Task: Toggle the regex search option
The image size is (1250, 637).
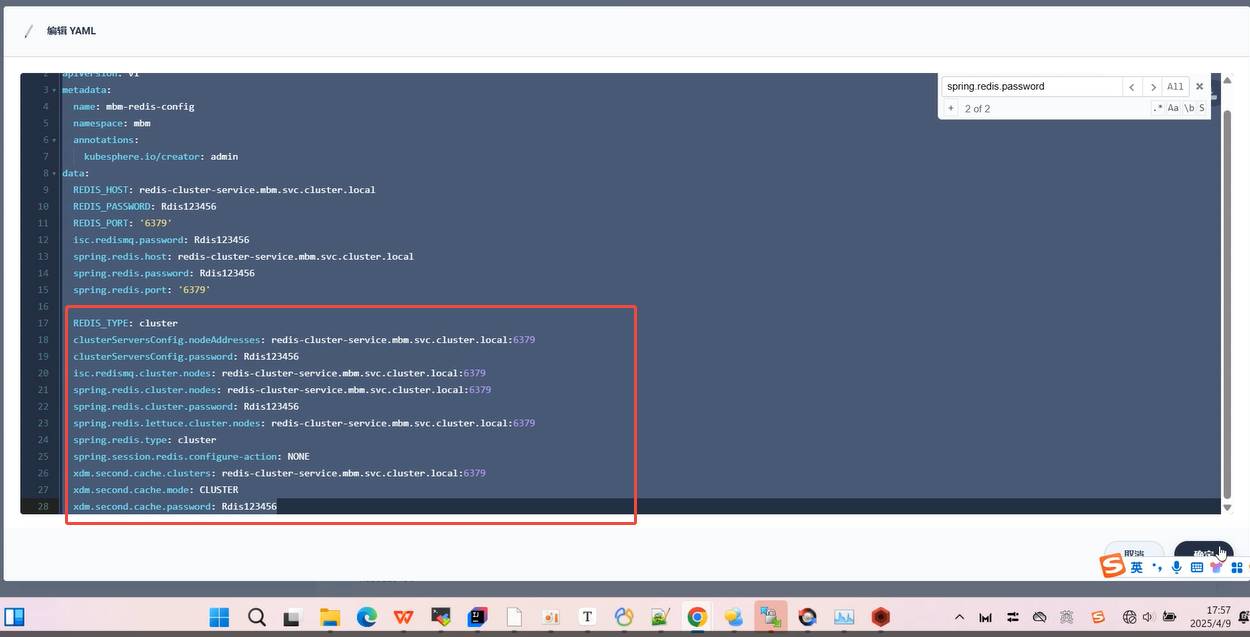Action: (x=1158, y=108)
